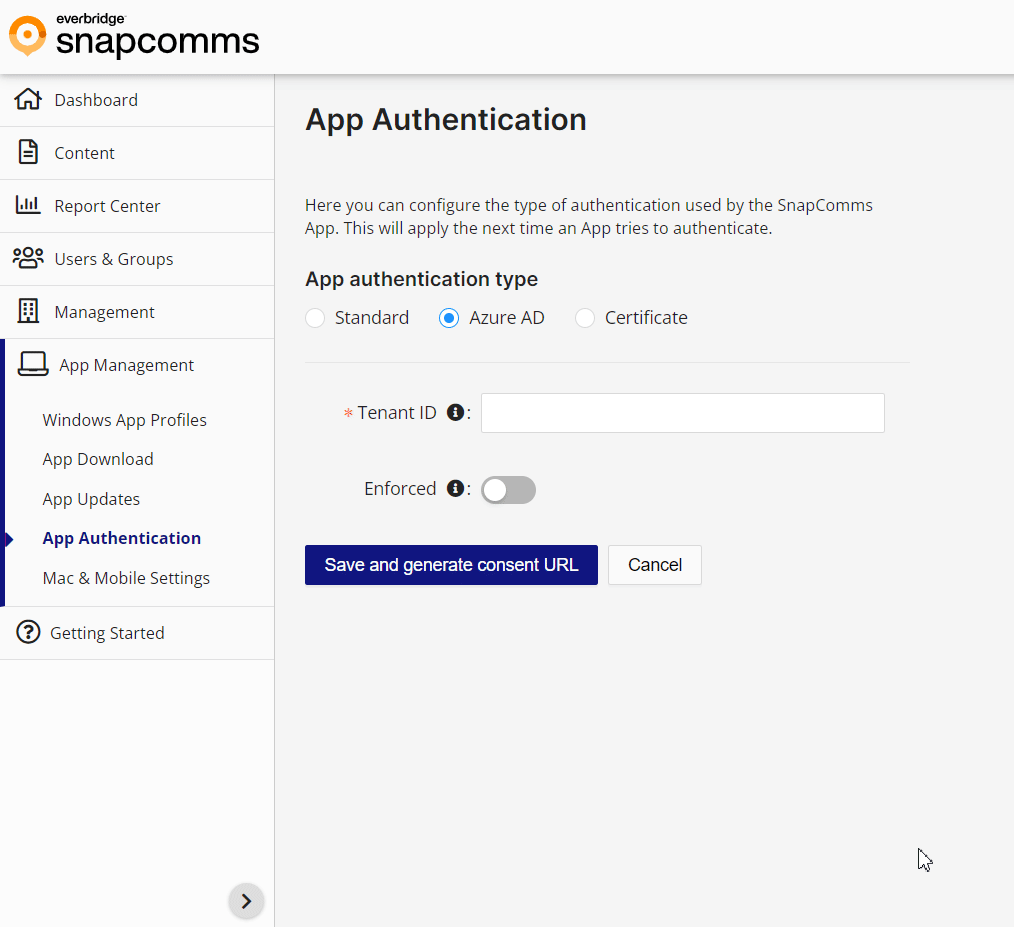Select the Content document icon

pos(28,152)
